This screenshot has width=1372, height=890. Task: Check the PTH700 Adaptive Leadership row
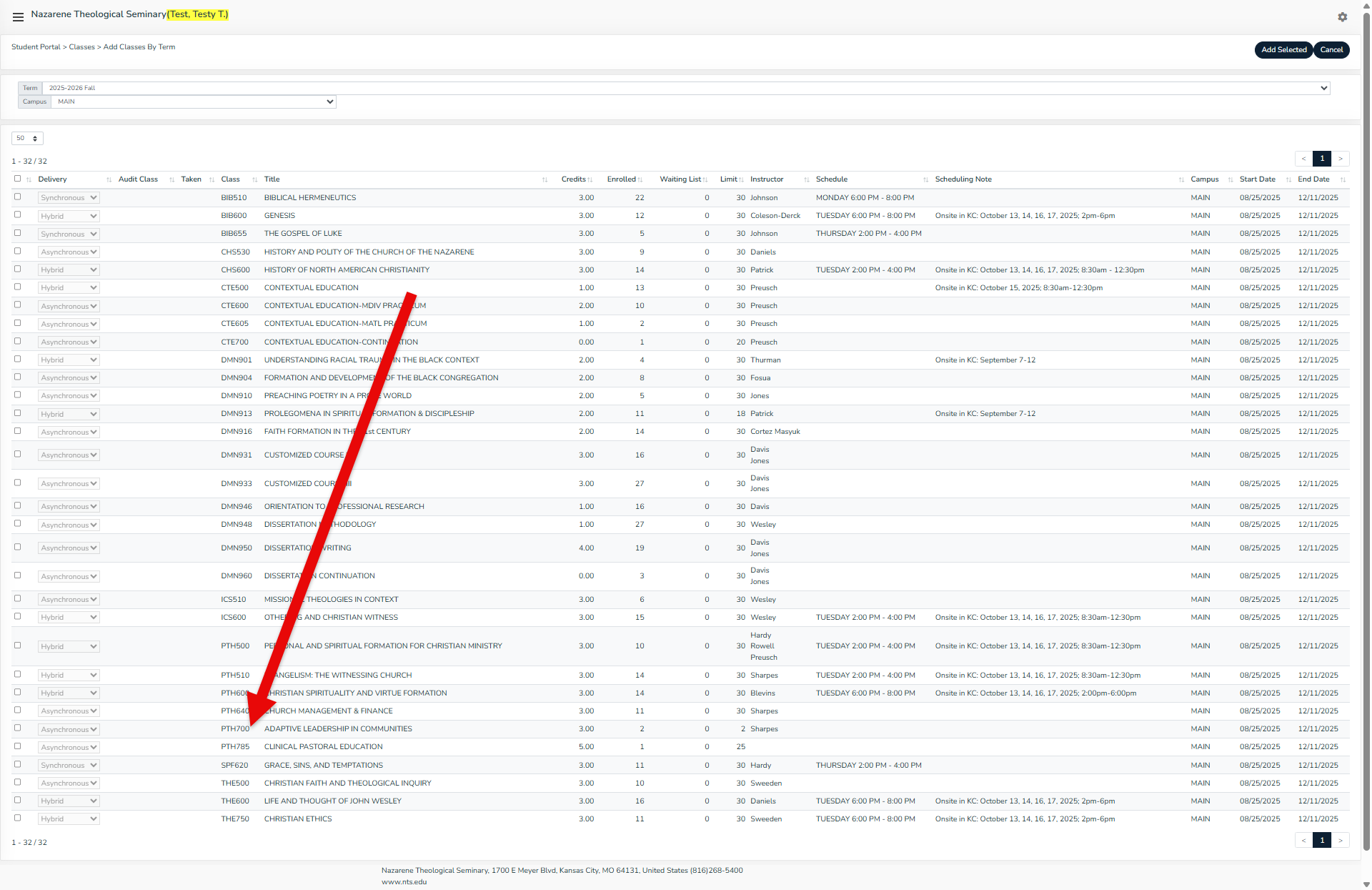(x=18, y=728)
